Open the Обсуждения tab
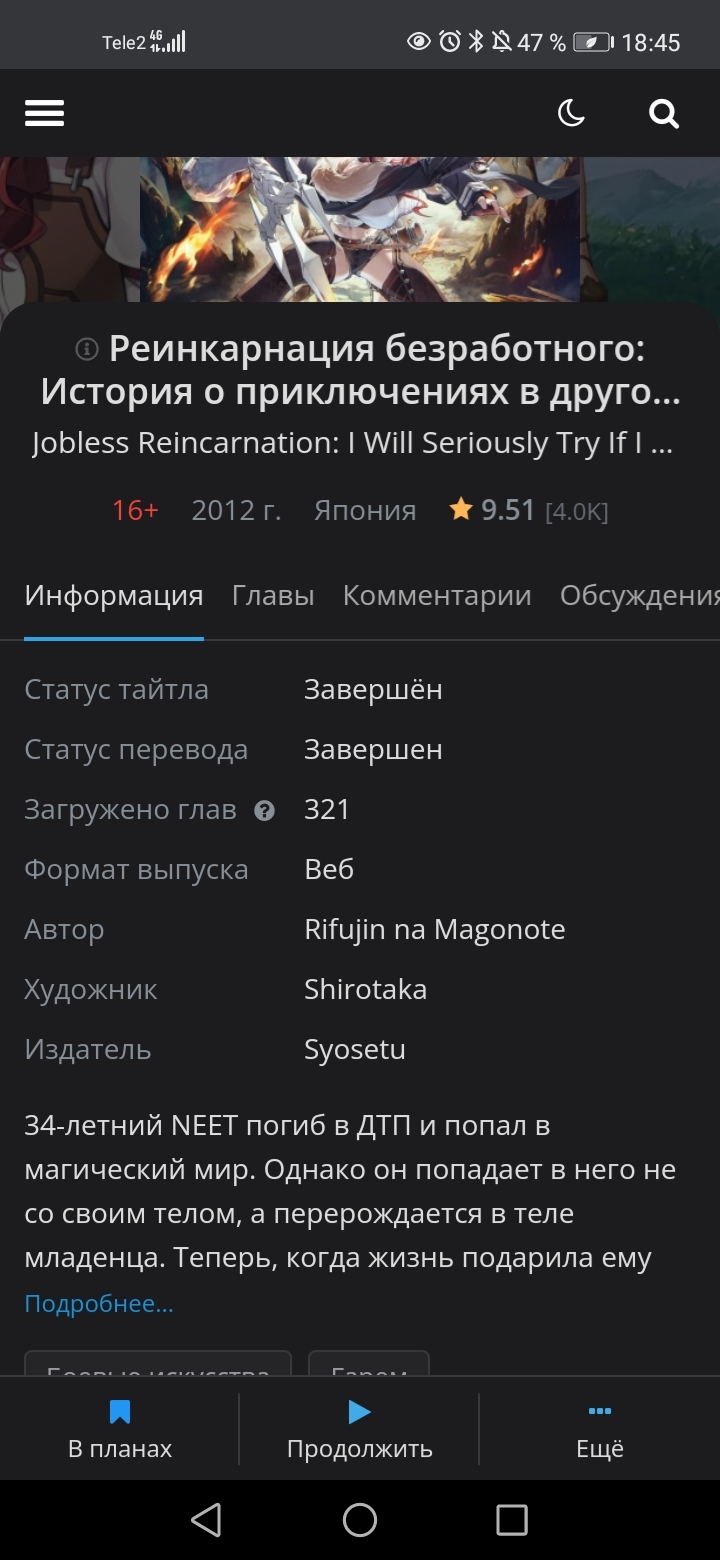This screenshot has width=720, height=1560. tap(640, 596)
